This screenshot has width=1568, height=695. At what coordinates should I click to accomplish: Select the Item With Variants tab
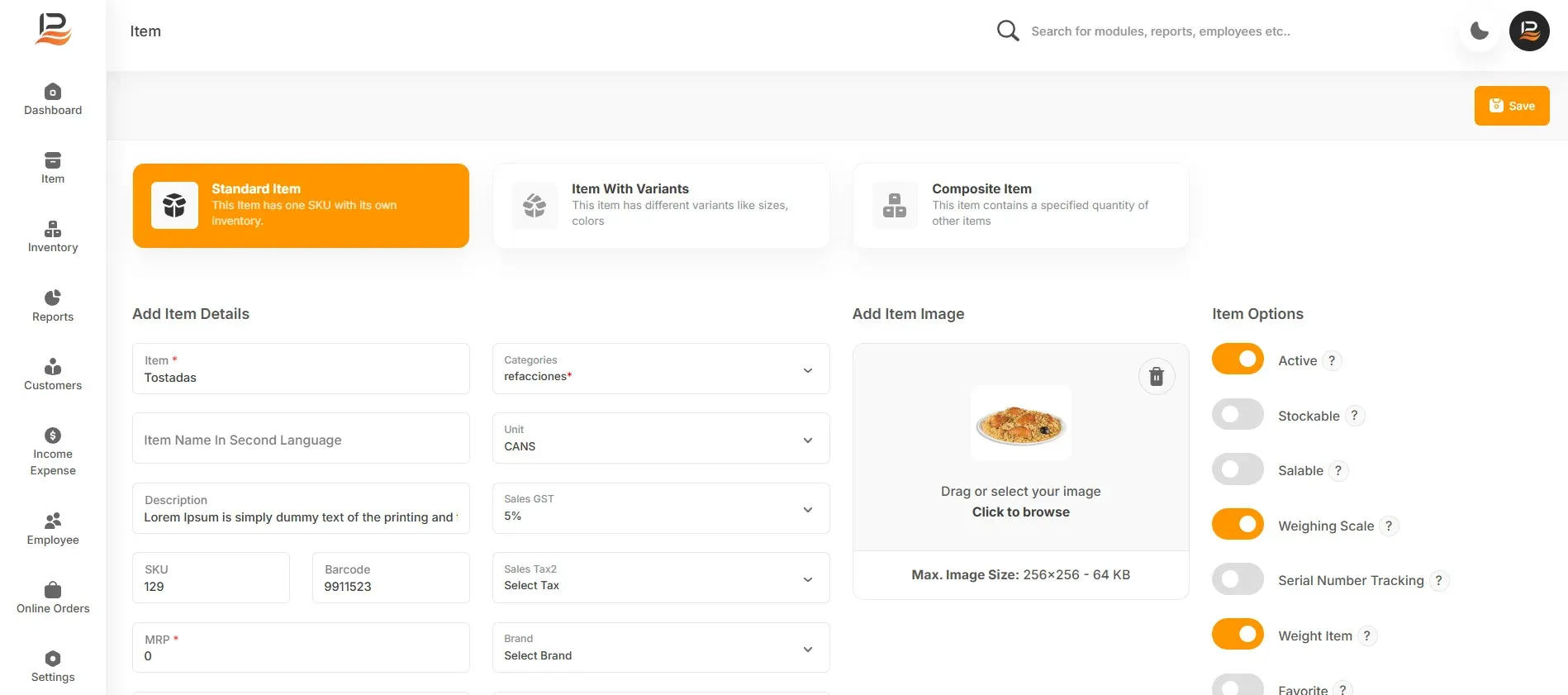(x=661, y=206)
